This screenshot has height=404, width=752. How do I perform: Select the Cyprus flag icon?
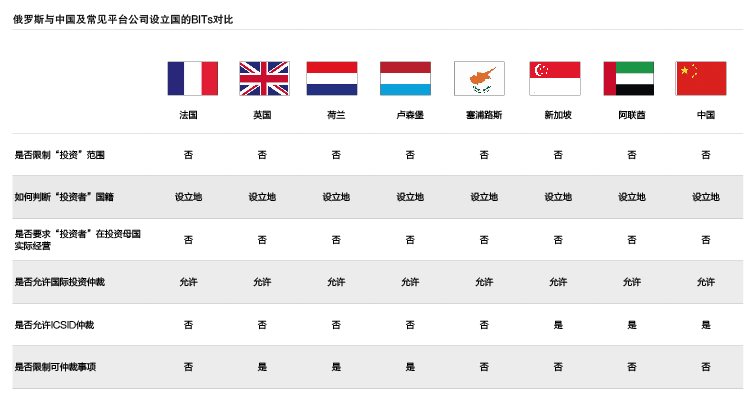pos(479,78)
